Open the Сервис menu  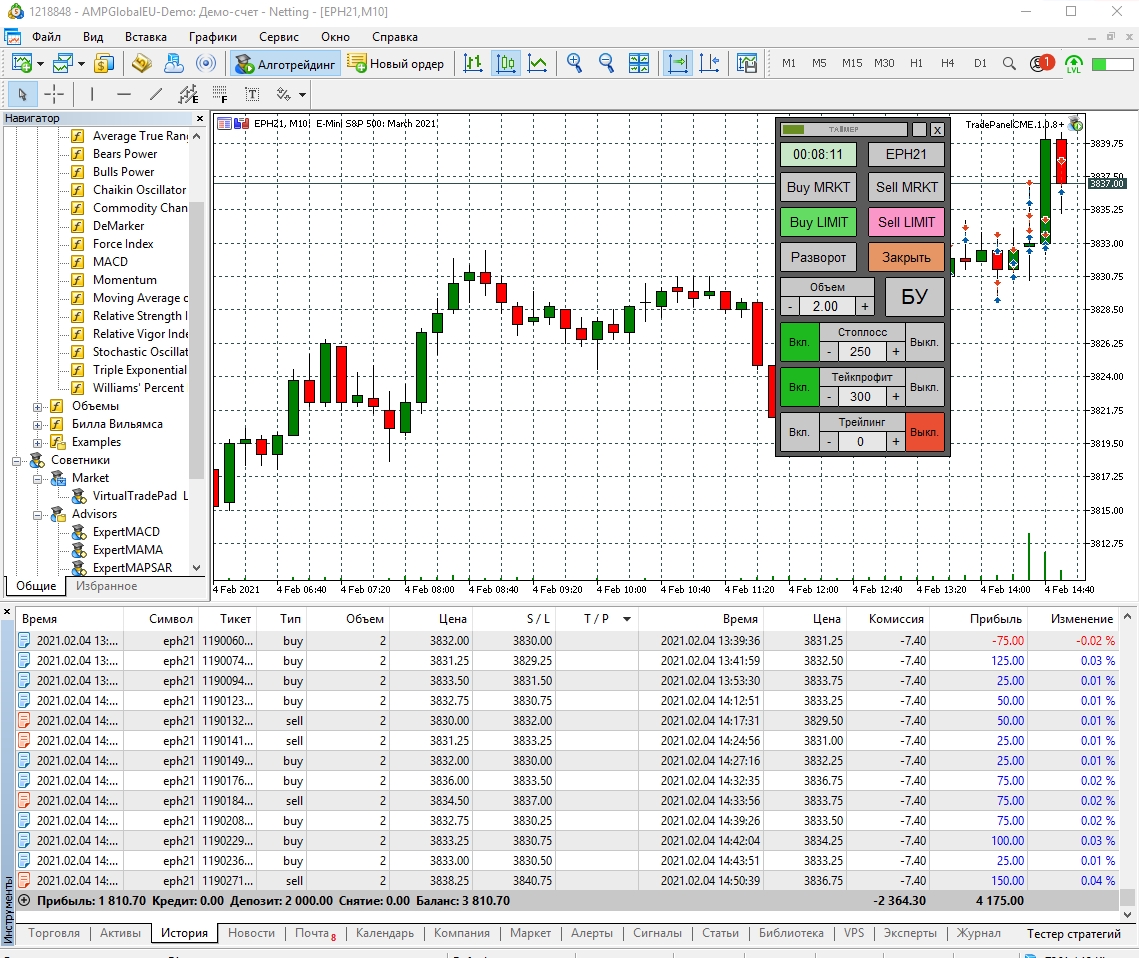279,37
